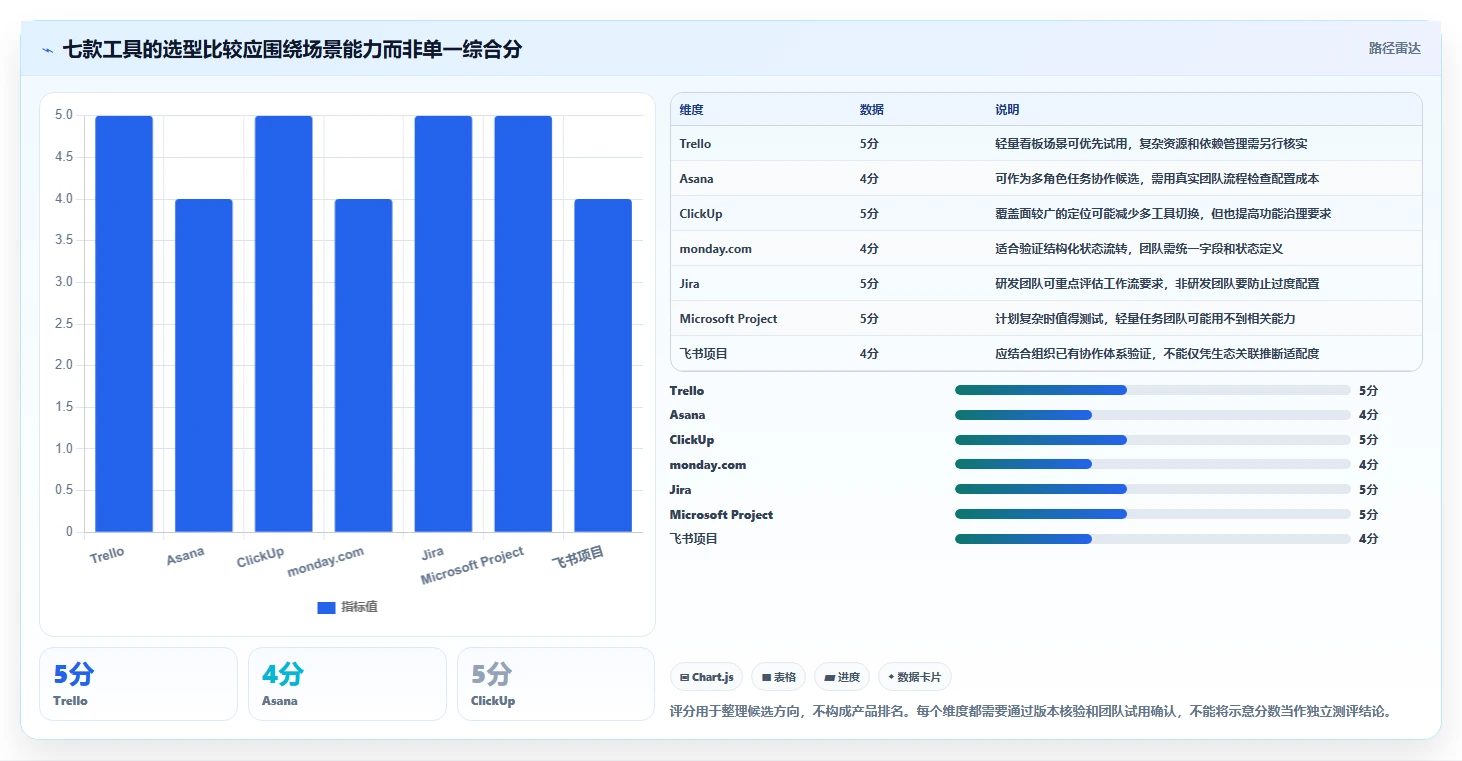The width and height of the screenshot is (1462, 761).
Task: Click the 进度 chip
Action: (x=842, y=677)
